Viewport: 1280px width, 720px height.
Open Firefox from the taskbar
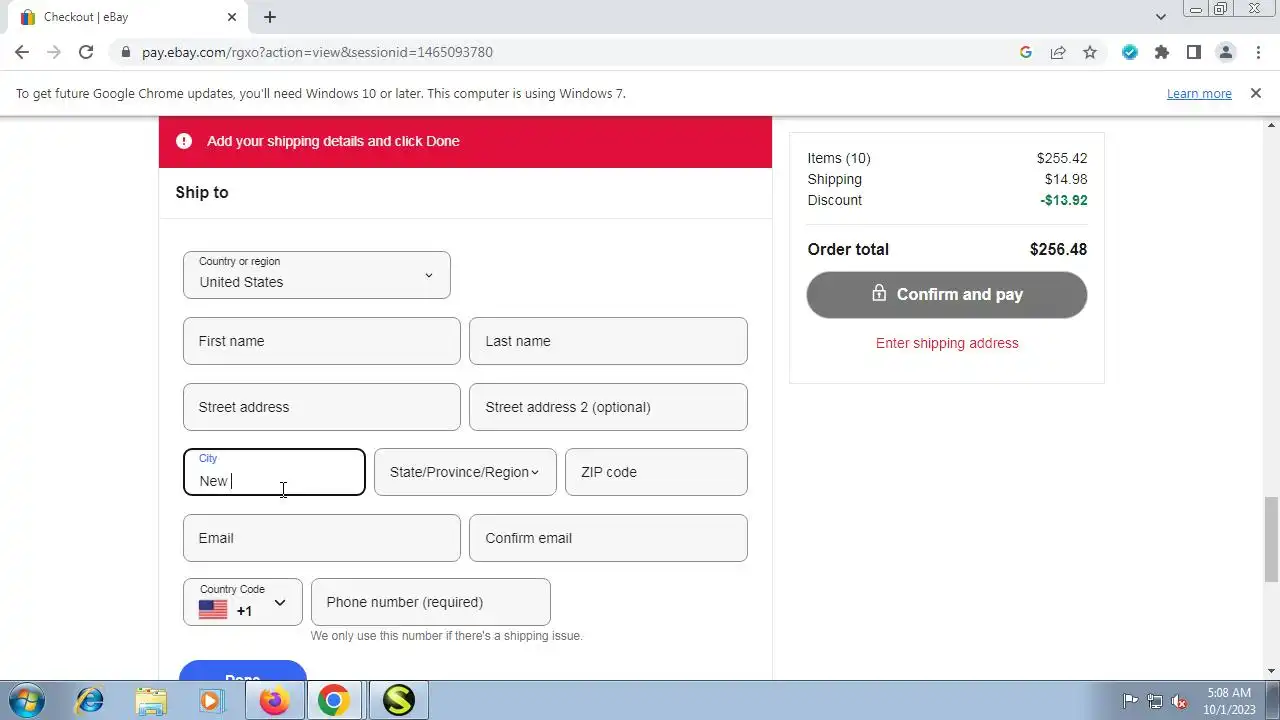point(273,701)
